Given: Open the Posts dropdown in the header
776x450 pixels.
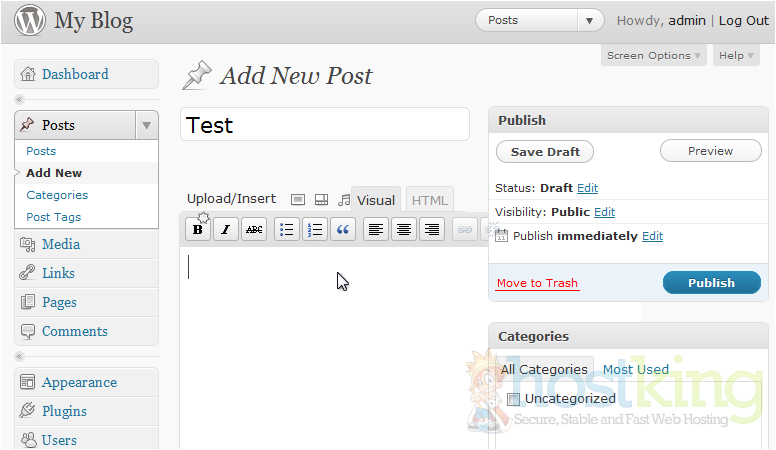Looking at the screenshot, I should pos(539,20).
